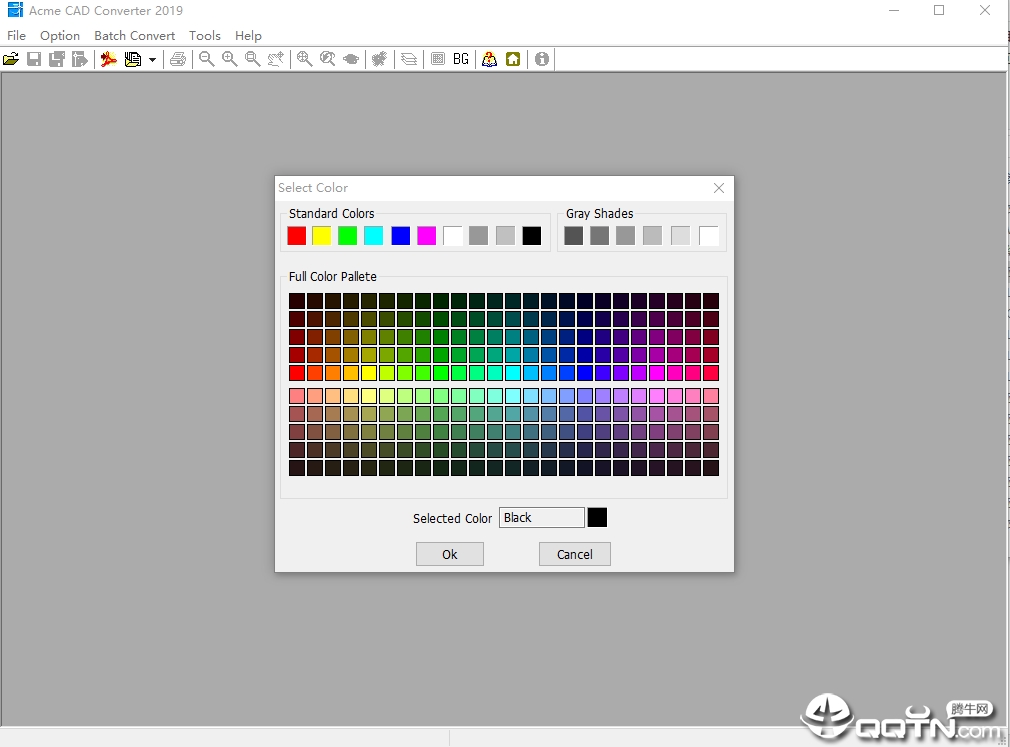This screenshot has width=1010, height=747.
Task: Click the 3D orbit view icon
Action: 351,59
